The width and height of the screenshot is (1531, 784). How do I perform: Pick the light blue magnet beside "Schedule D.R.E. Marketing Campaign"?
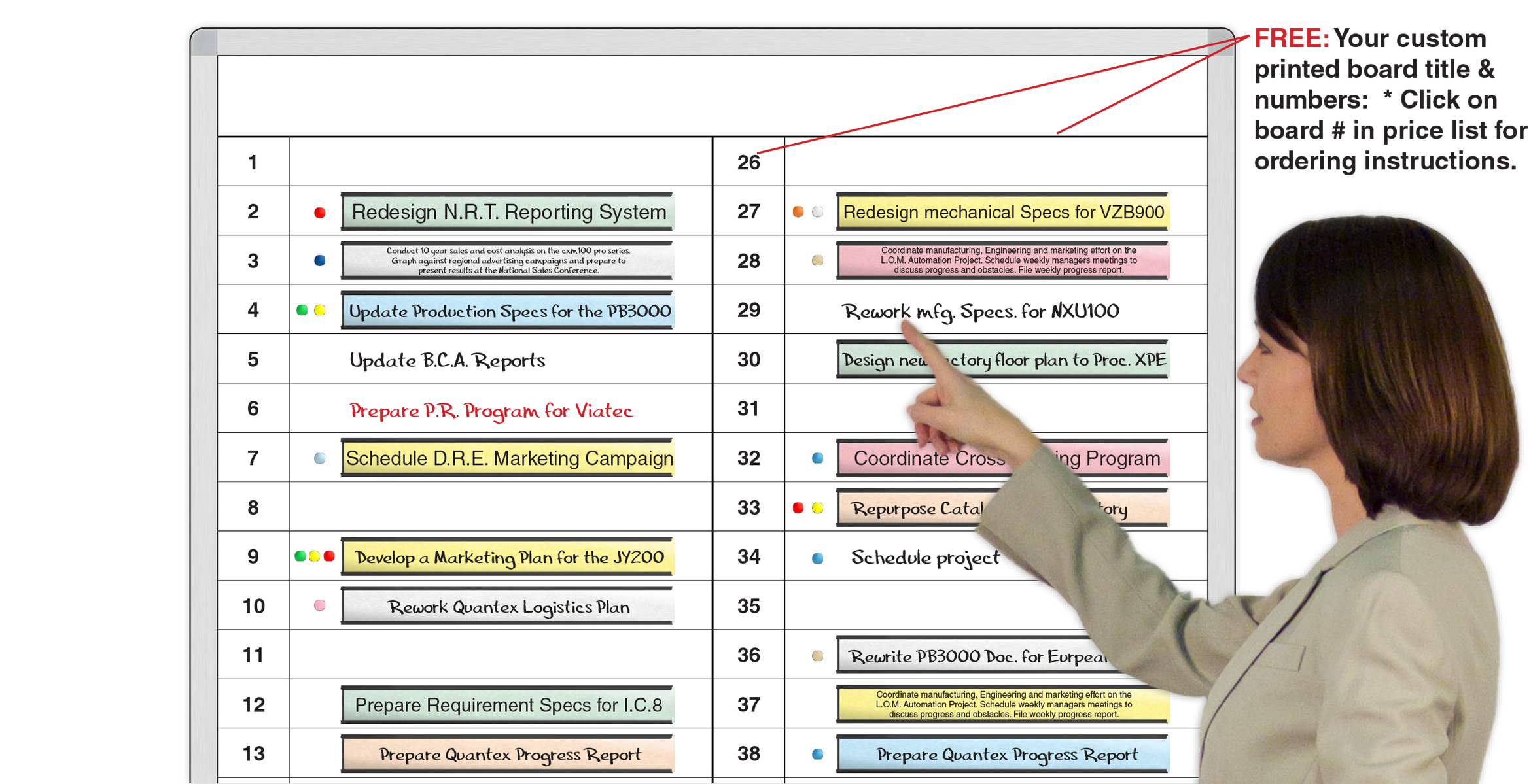point(320,458)
